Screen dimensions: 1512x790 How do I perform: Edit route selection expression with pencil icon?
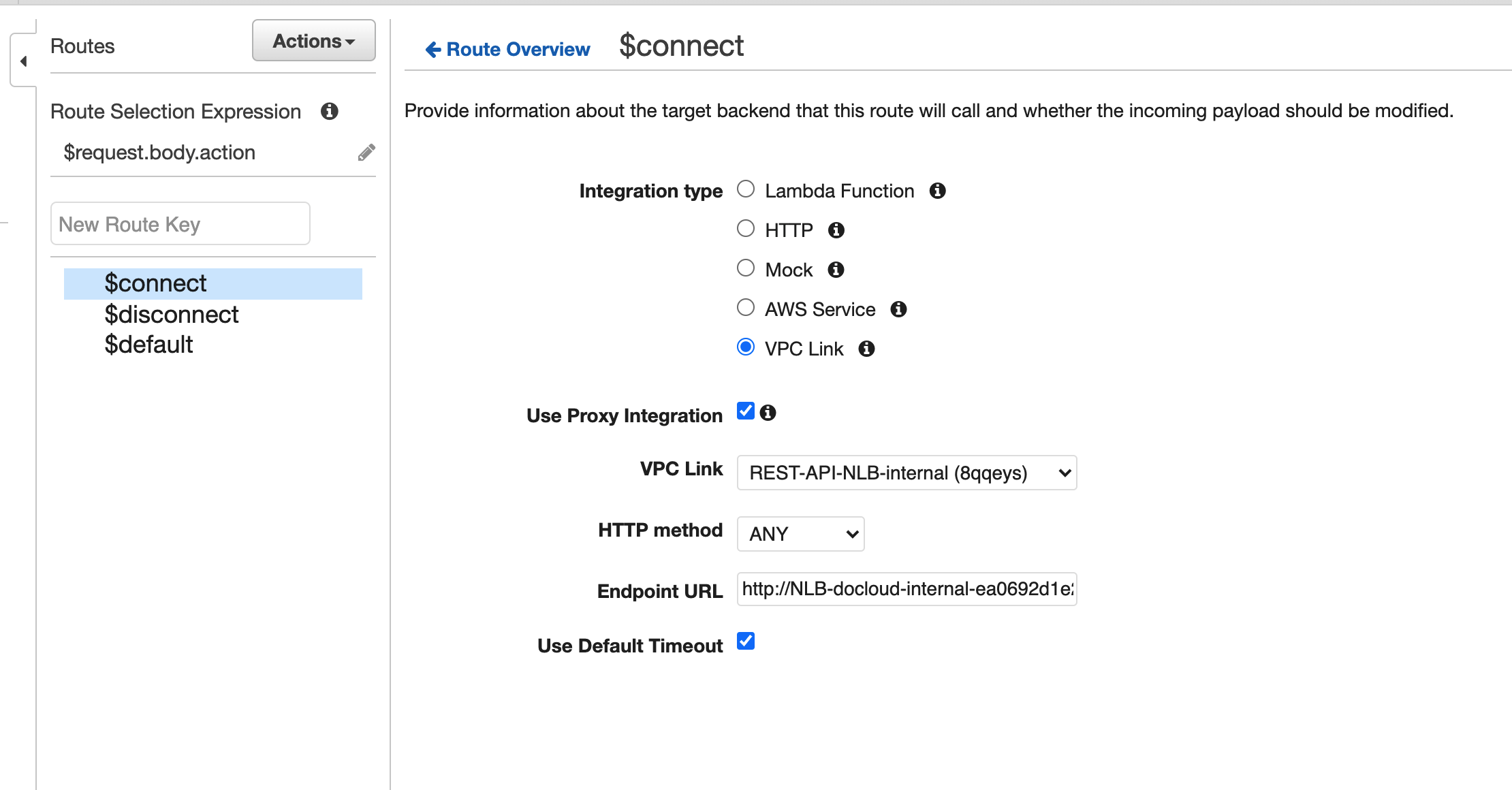tap(366, 153)
